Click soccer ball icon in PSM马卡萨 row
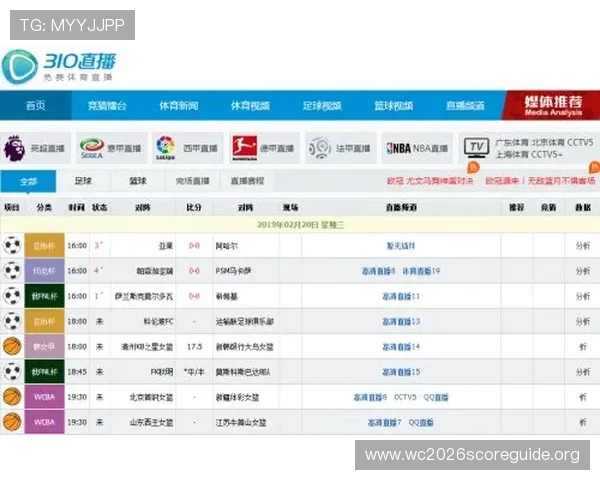600x480 pixels. [x=12, y=271]
